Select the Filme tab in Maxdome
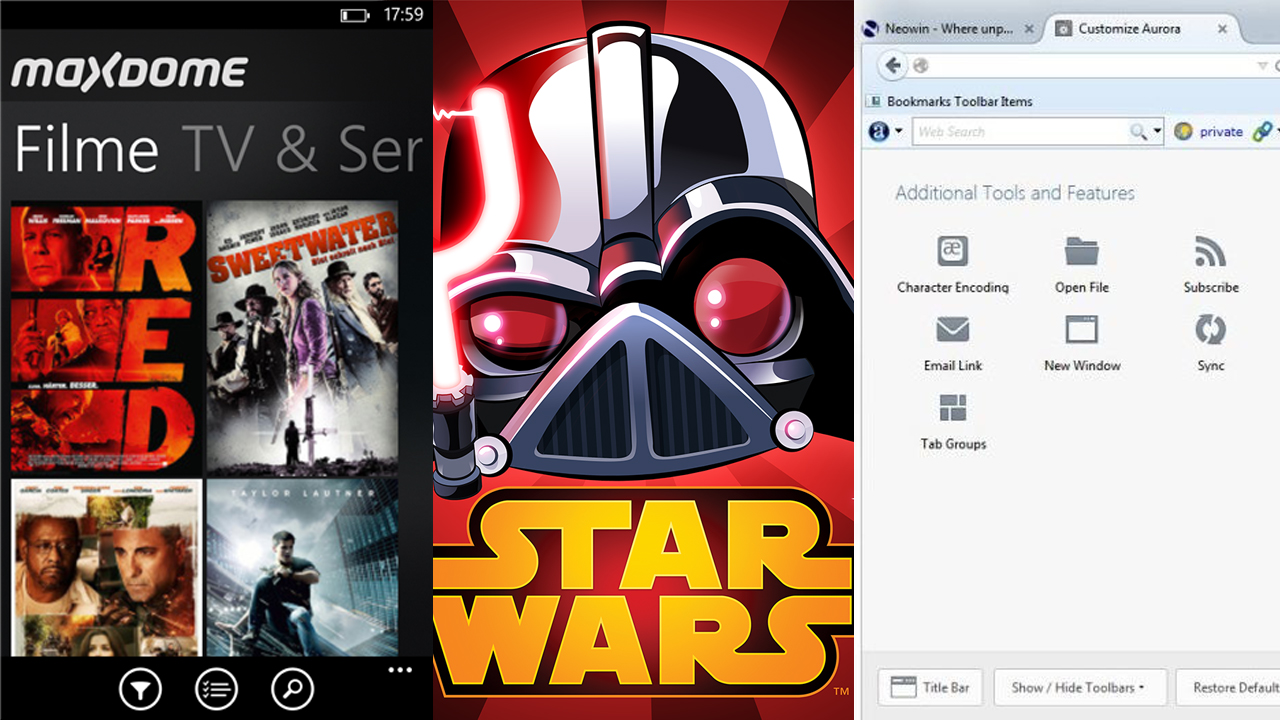 click(x=87, y=149)
